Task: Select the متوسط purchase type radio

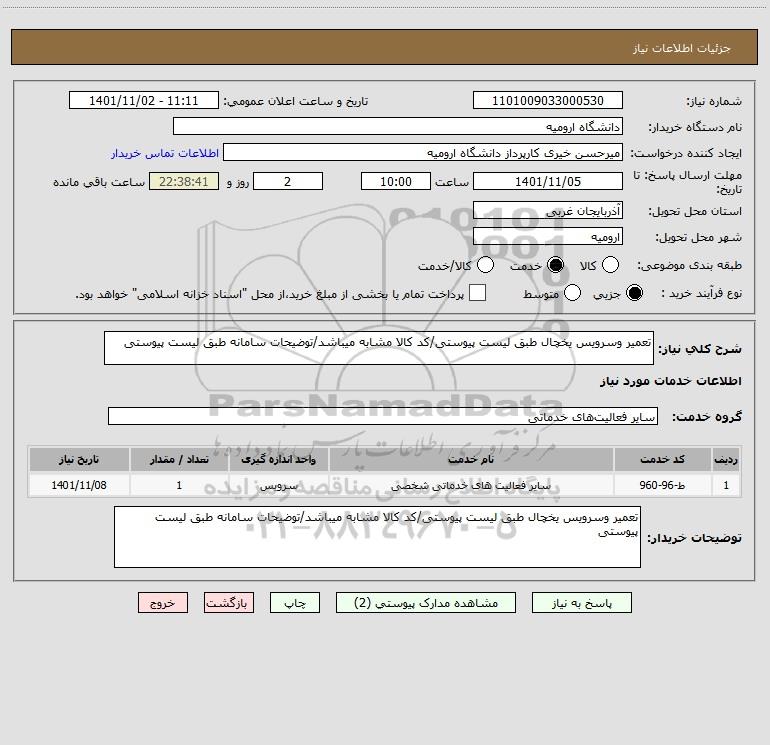Action: [x=572, y=293]
